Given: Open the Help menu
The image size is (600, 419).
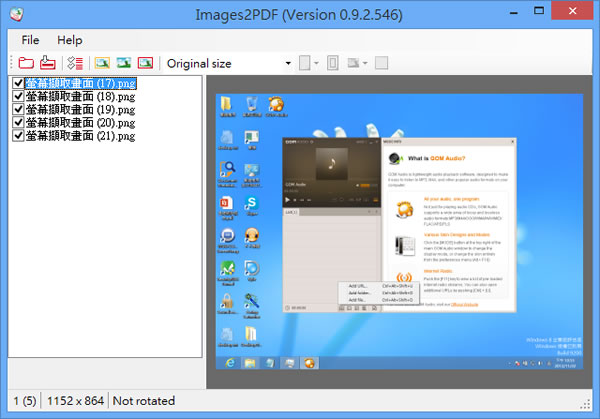Looking at the screenshot, I should pos(70,40).
